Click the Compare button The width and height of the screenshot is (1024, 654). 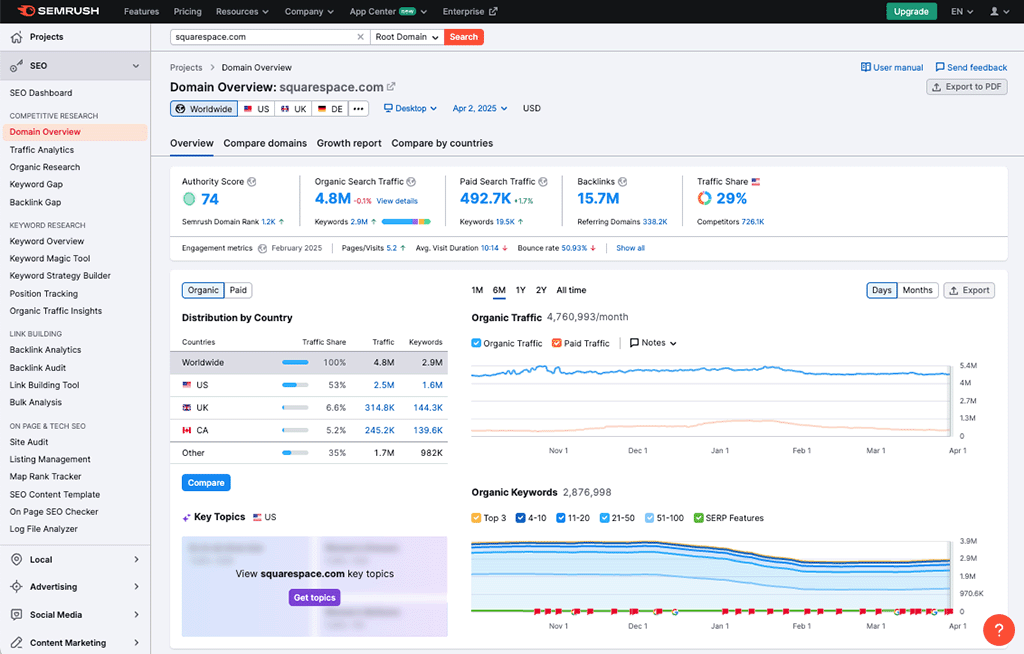pyautogui.click(x=206, y=483)
